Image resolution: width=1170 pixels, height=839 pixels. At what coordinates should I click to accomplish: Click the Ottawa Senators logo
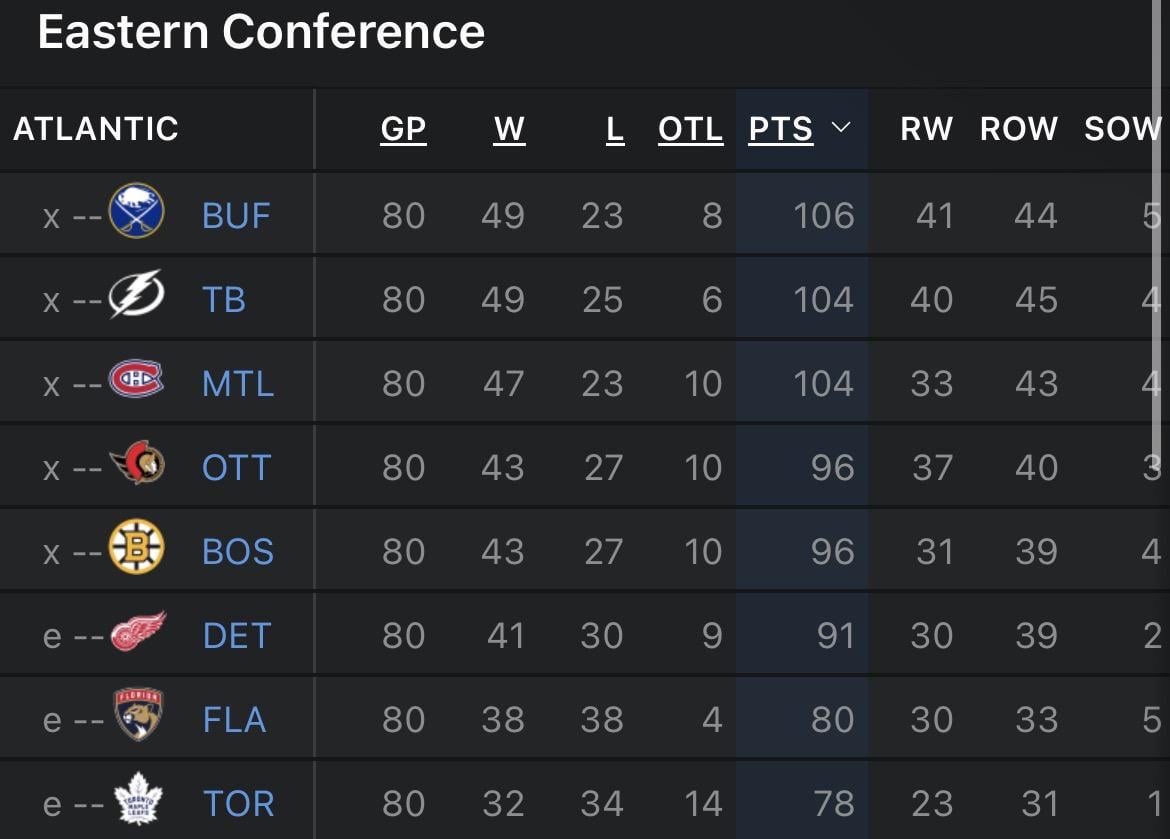(x=137, y=464)
